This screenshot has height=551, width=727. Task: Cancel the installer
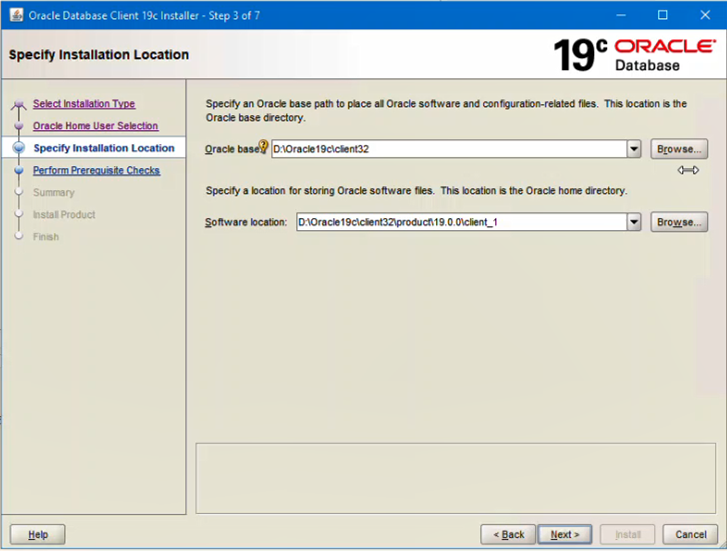690,534
